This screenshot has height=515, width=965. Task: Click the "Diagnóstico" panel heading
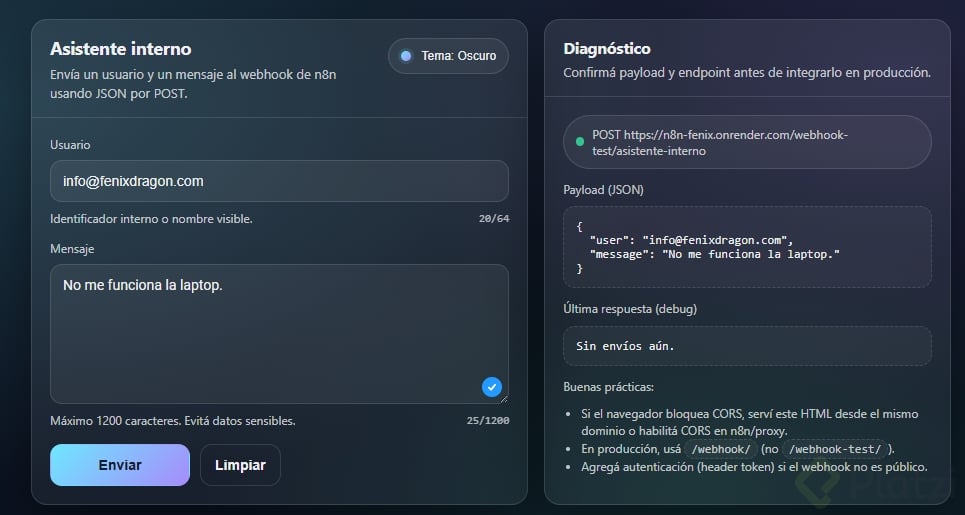tap(607, 49)
